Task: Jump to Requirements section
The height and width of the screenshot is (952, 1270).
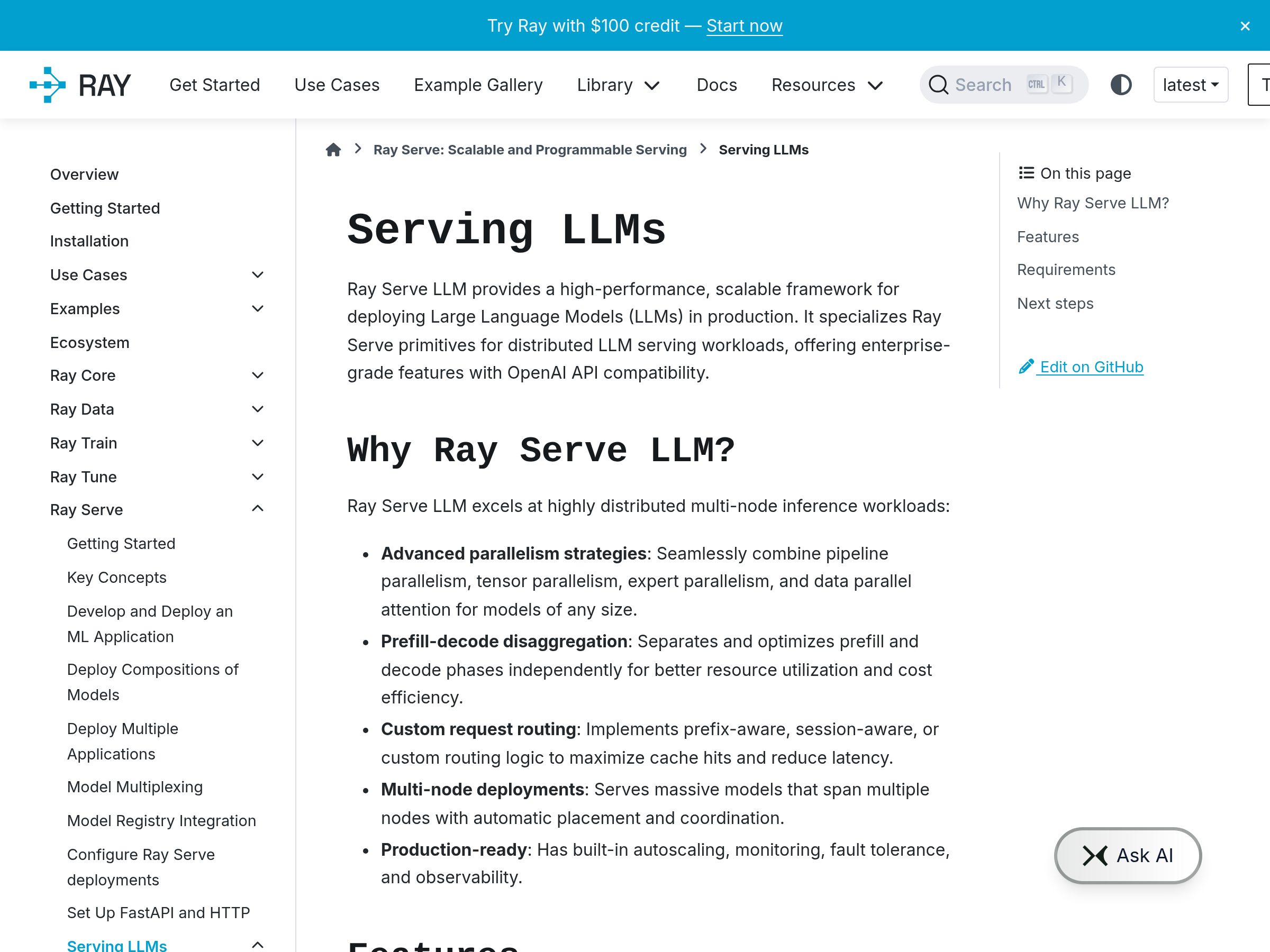Action: [1066, 270]
